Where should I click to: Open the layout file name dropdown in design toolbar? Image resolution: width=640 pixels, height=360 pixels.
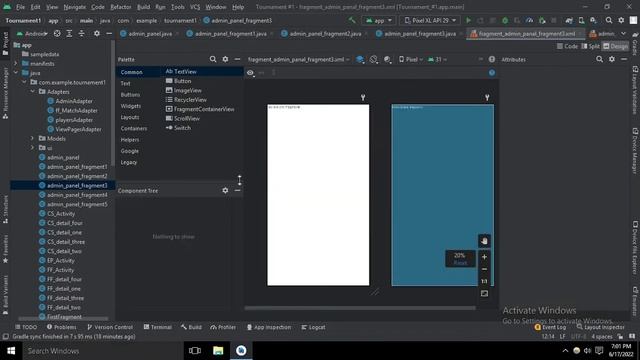[x=299, y=59]
